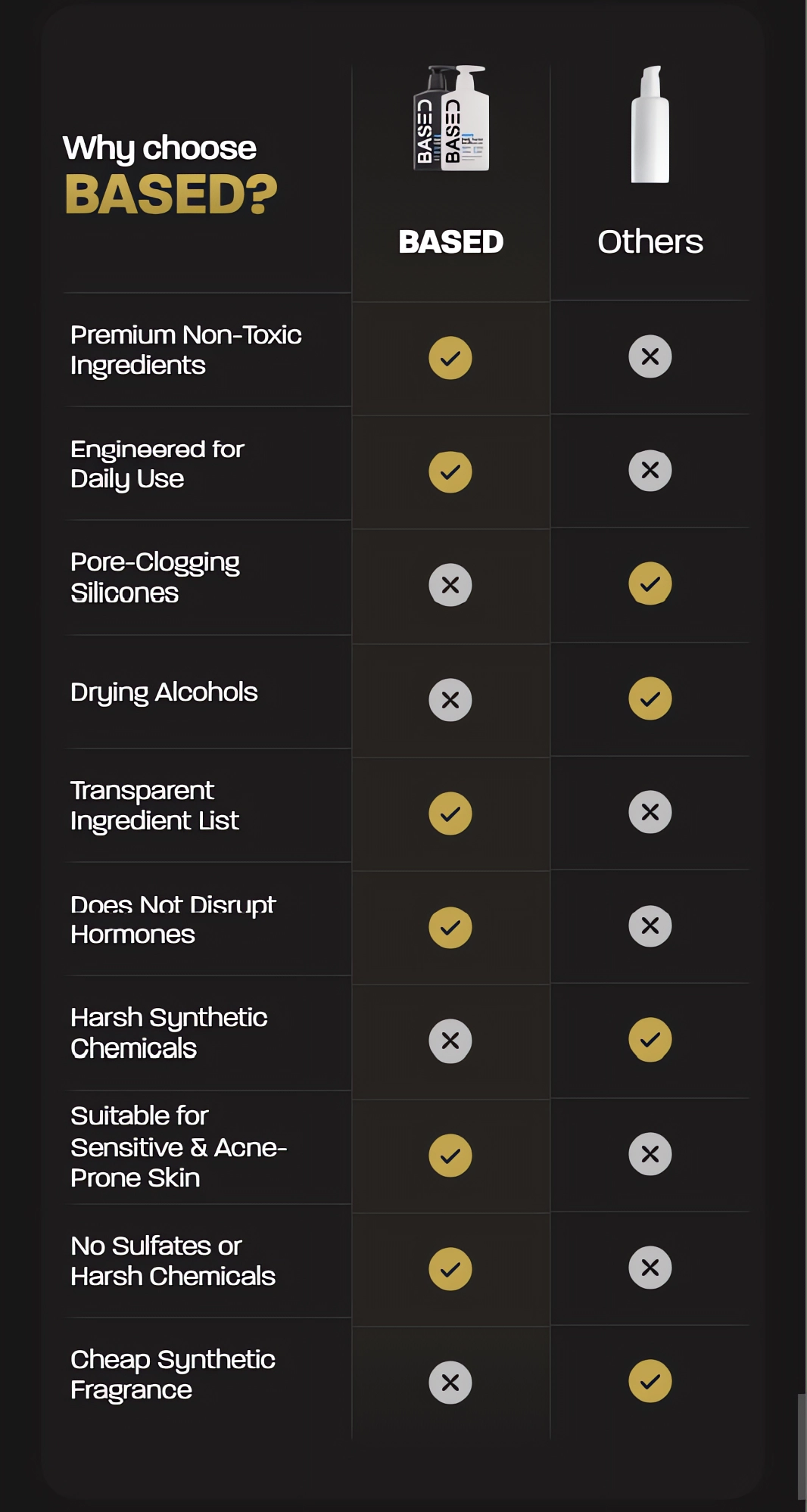
Task: Click BASED checkmark for Premium Non-Toxic Ingredients
Action: 450,358
